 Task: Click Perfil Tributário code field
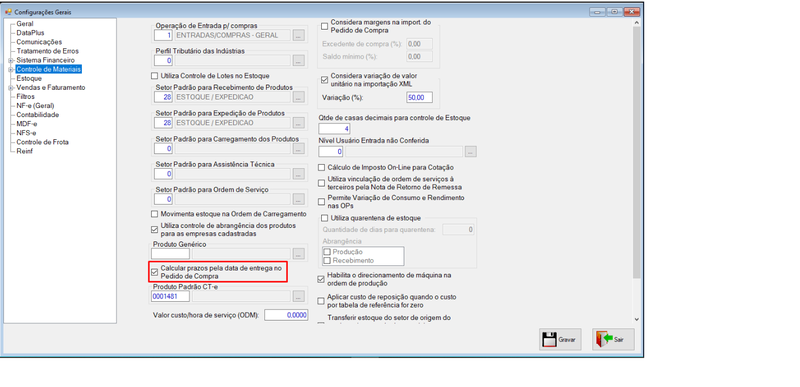163,61
